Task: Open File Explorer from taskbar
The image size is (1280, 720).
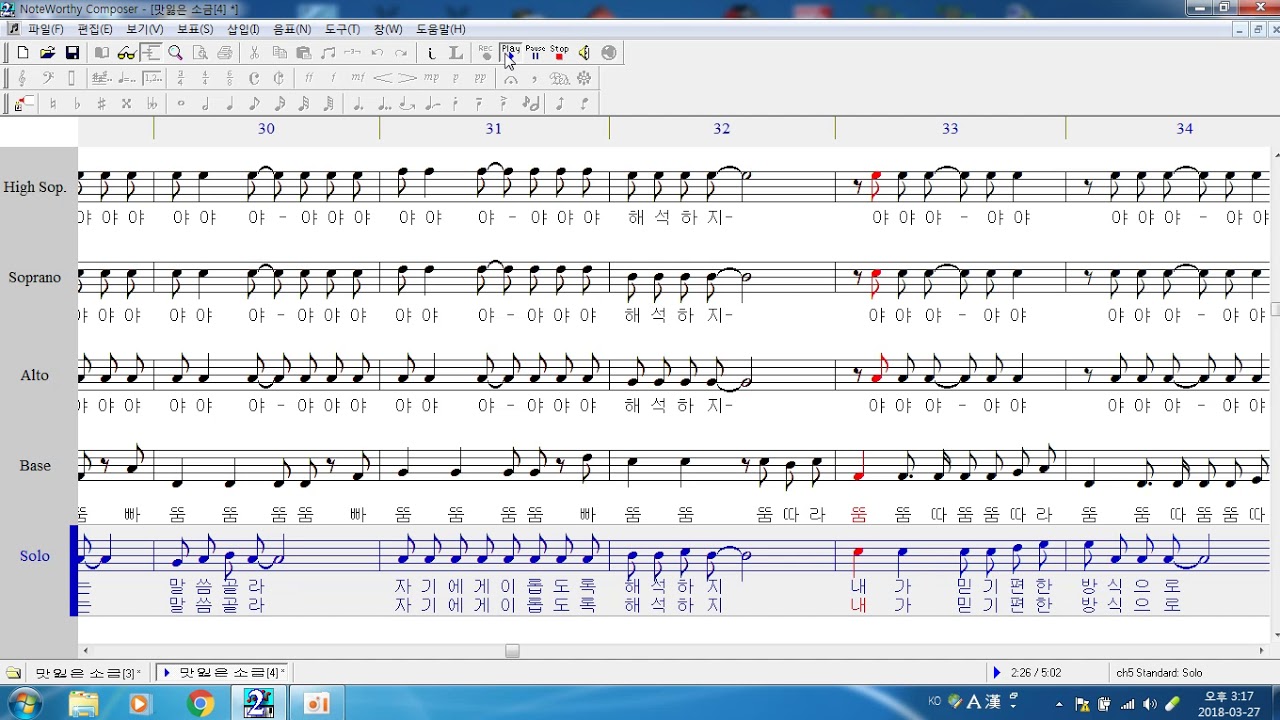Action: pos(84,704)
